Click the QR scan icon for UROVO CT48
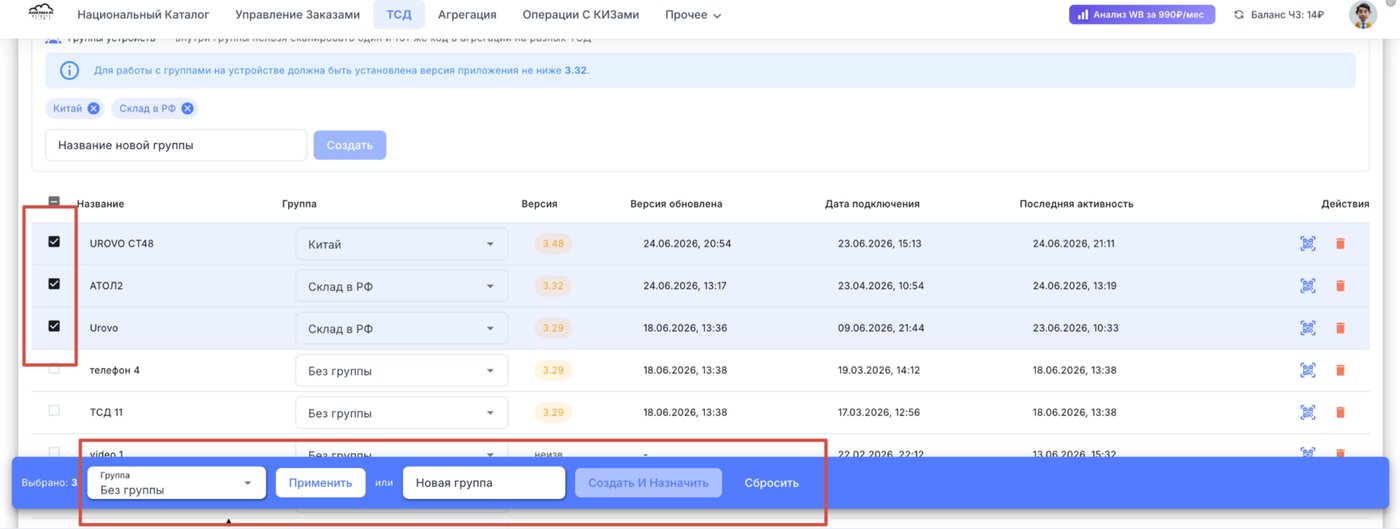Screen dimensions: 1400x529 1307,243
